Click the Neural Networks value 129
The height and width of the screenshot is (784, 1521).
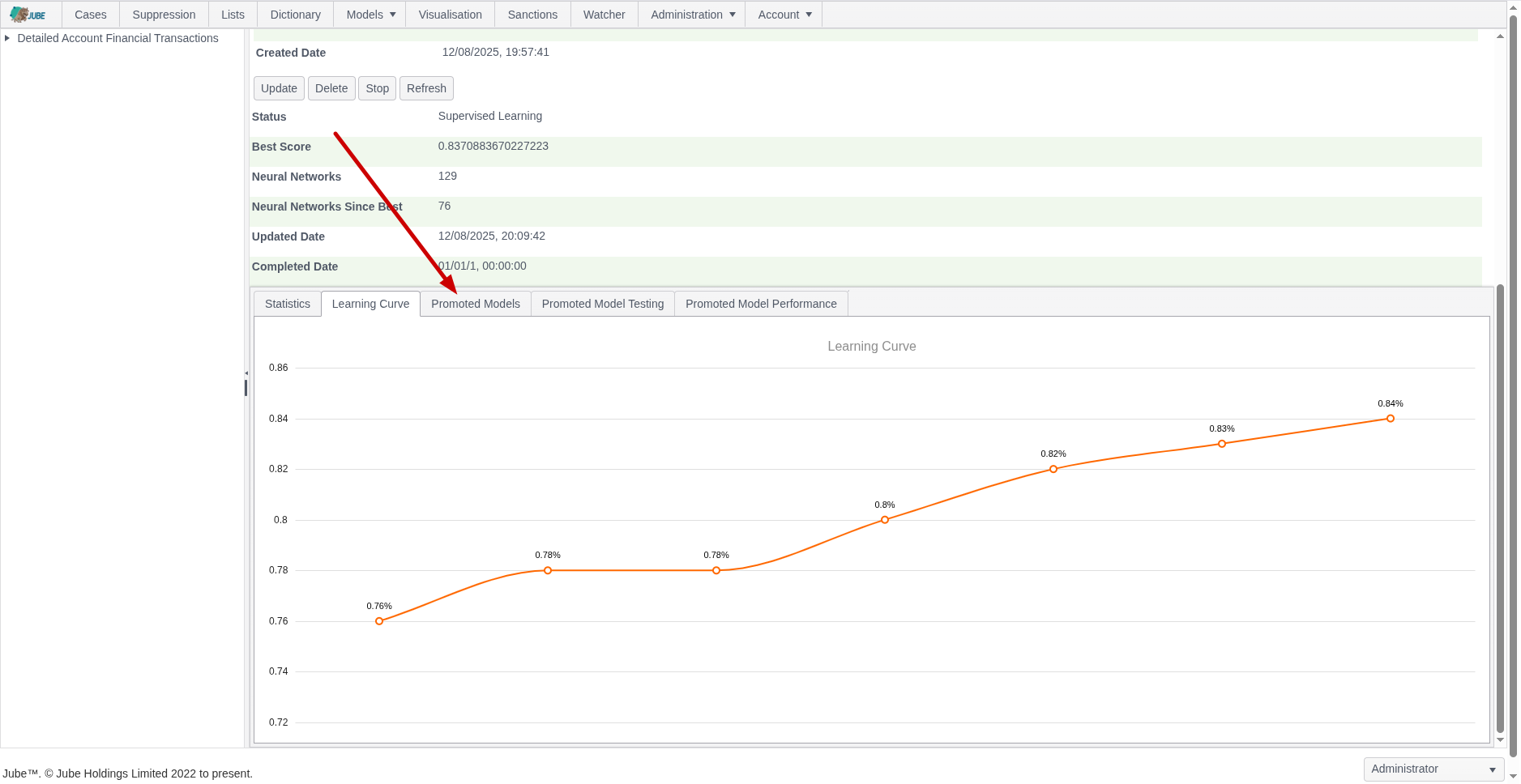447,176
